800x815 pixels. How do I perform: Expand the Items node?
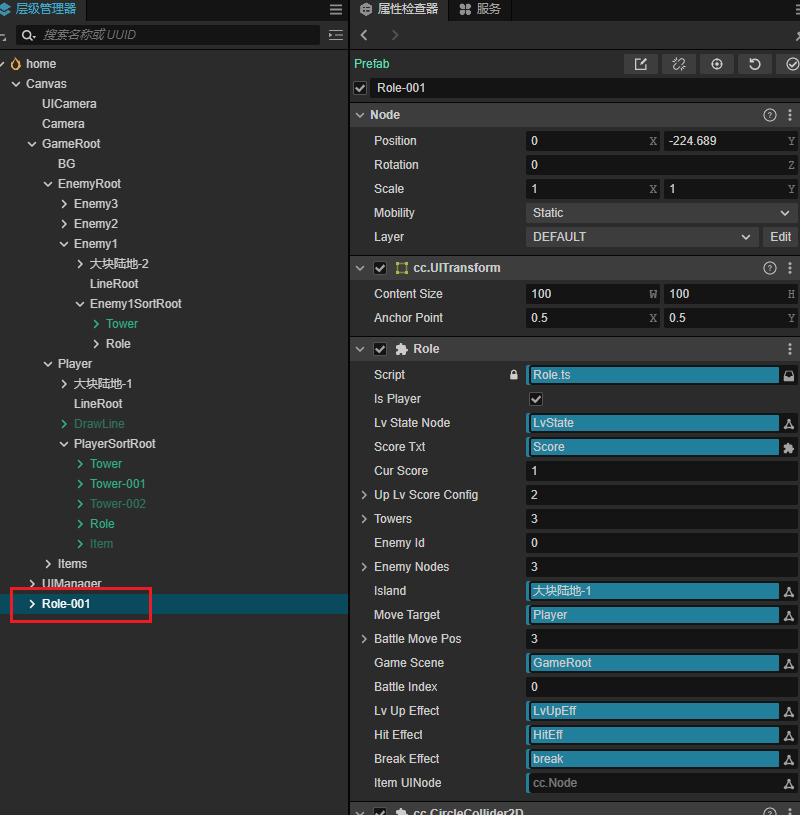point(48,564)
